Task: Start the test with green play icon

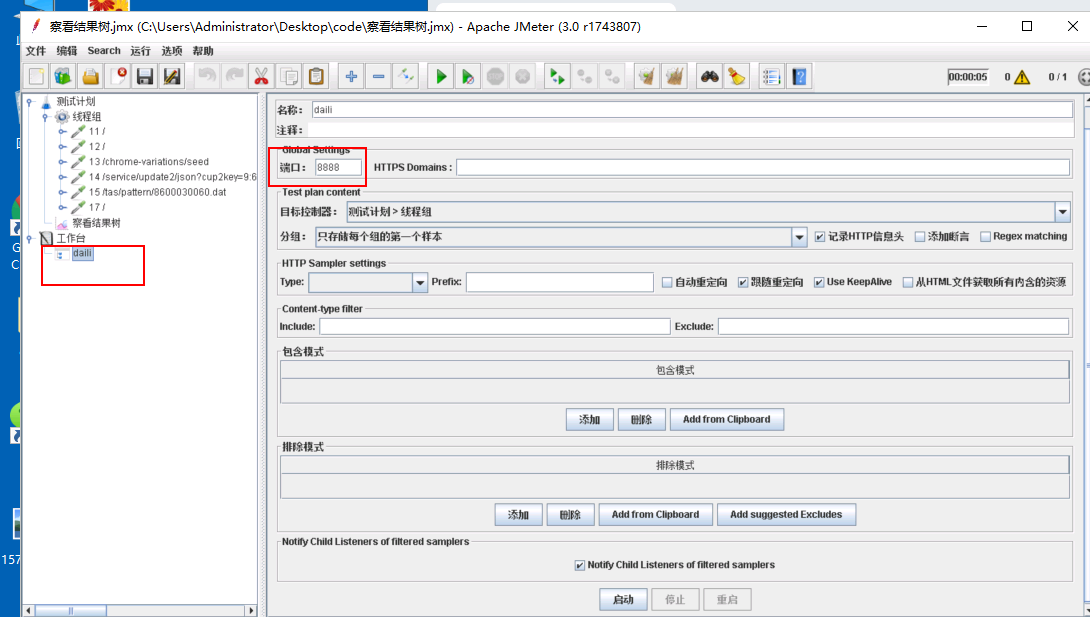Action: coord(441,76)
